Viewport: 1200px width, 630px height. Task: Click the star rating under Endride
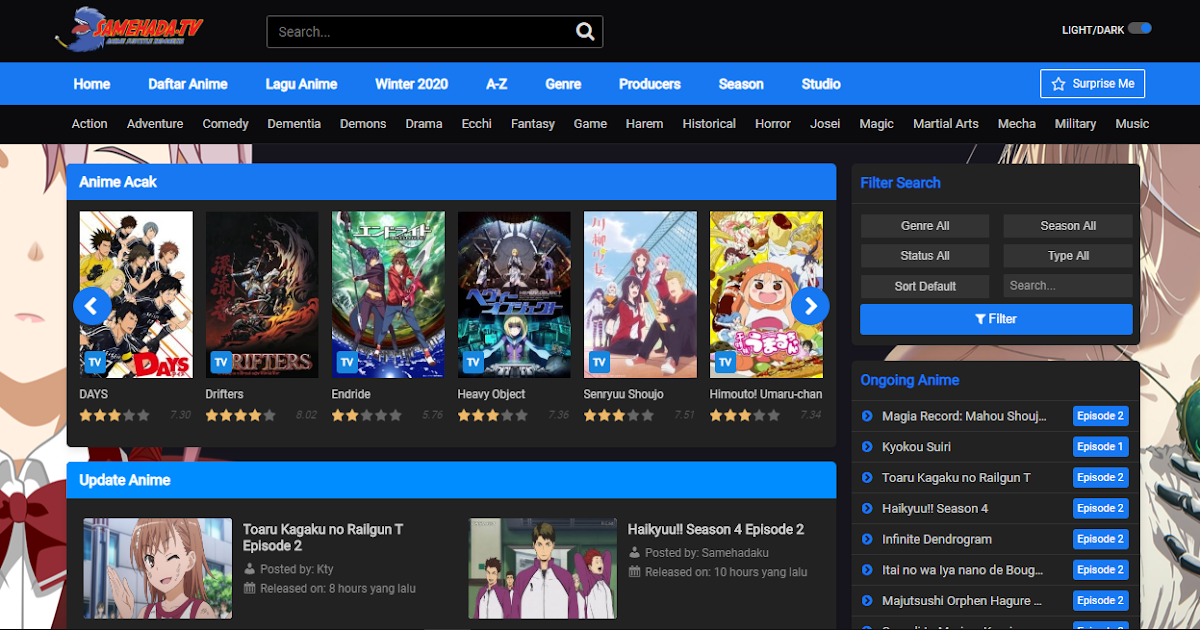366,415
